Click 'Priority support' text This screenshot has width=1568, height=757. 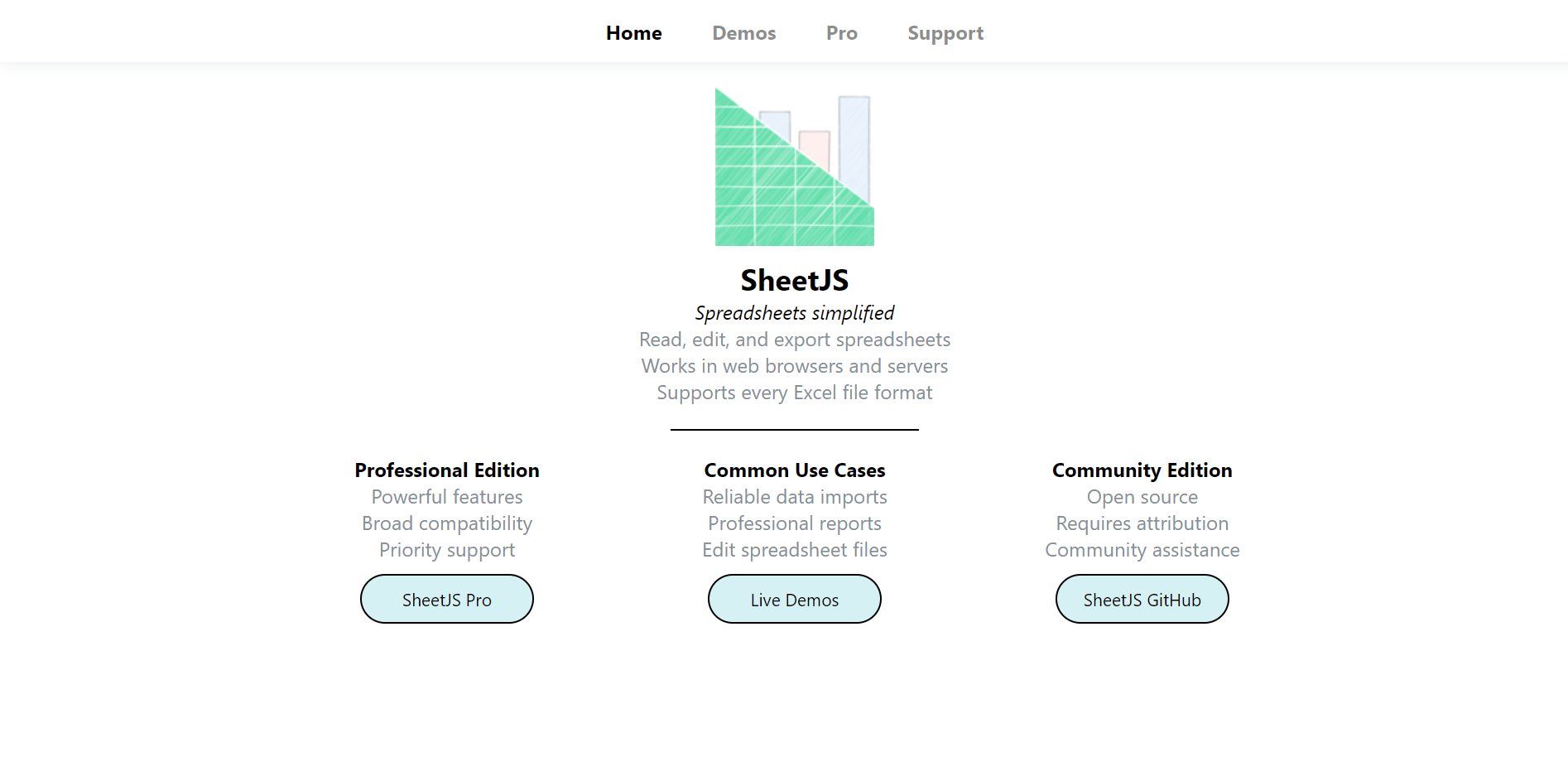447,550
